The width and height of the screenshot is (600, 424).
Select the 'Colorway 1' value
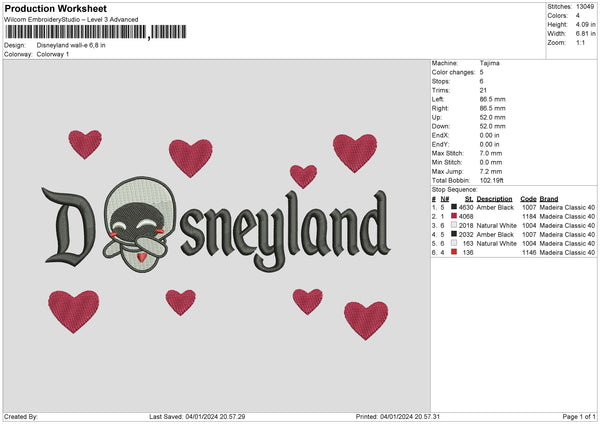tap(53, 54)
